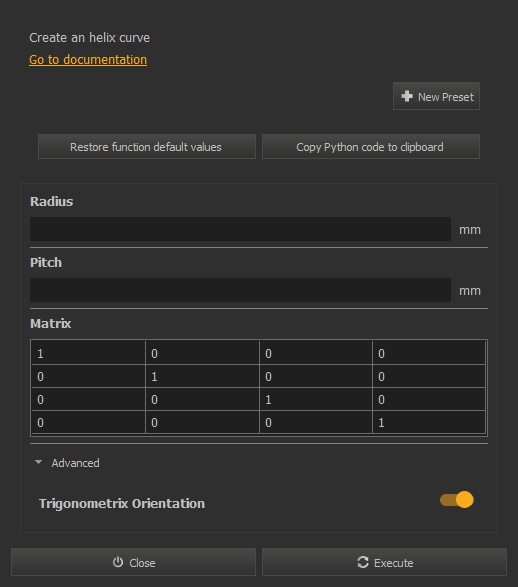518x587 pixels.
Task: Click Copy Python code to clipboard
Action: [x=371, y=147]
